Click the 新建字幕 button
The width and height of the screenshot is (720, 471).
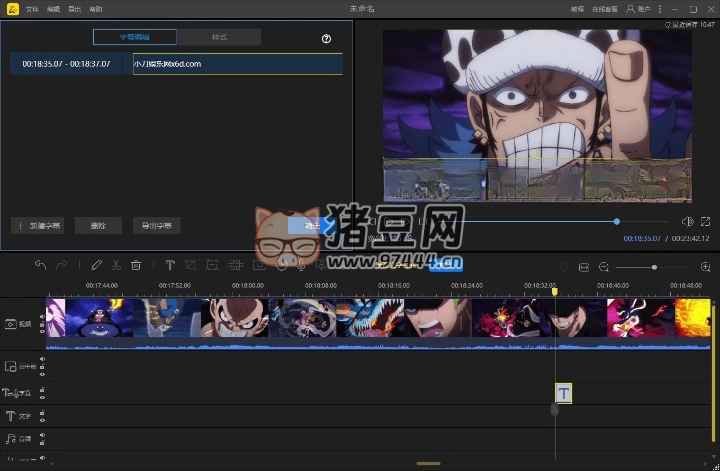click(x=38, y=225)
